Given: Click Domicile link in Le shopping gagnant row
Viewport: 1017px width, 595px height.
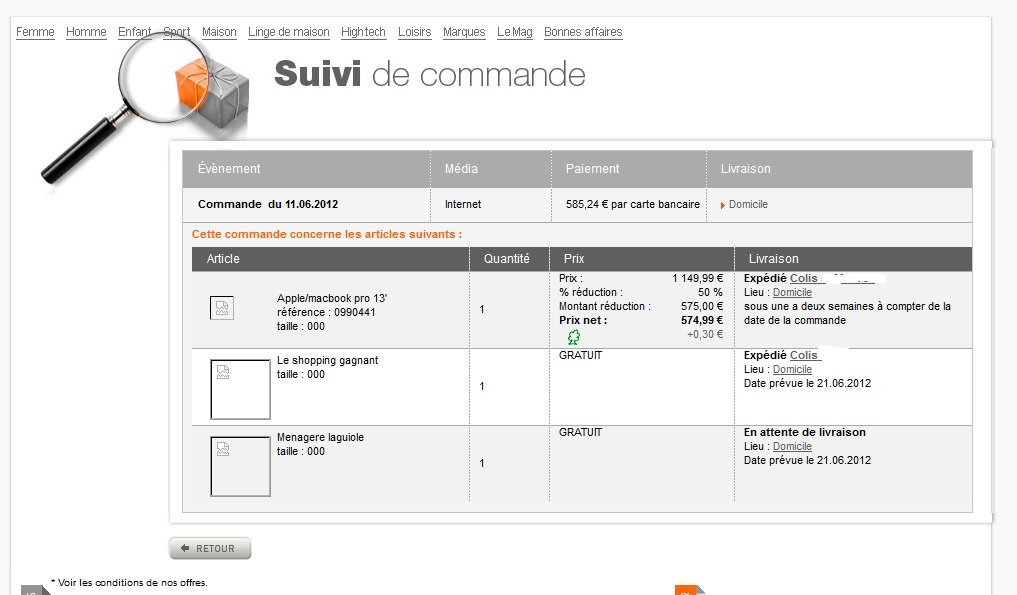Looking at the screenshot, I should pos(792,369).
